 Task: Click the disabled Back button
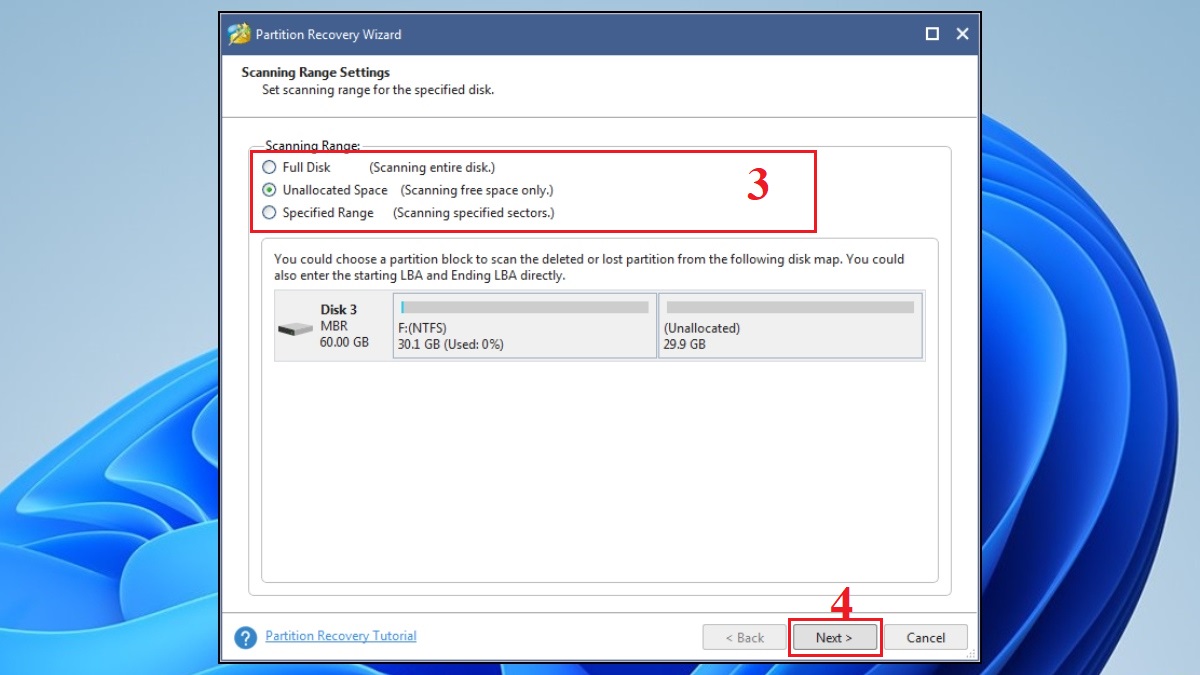744,637
